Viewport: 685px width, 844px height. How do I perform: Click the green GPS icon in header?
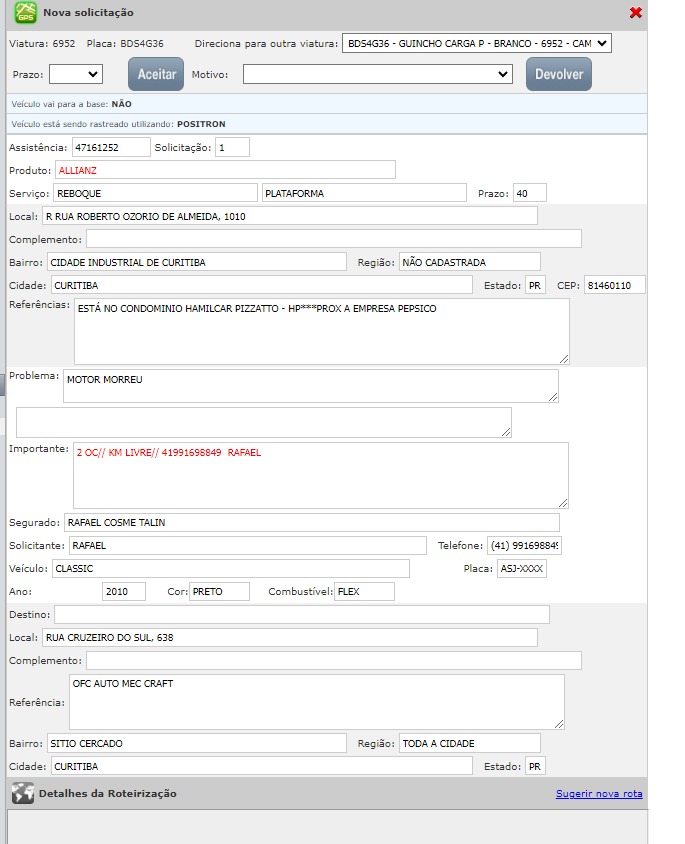pyautogui.click(x=24, y=13)
